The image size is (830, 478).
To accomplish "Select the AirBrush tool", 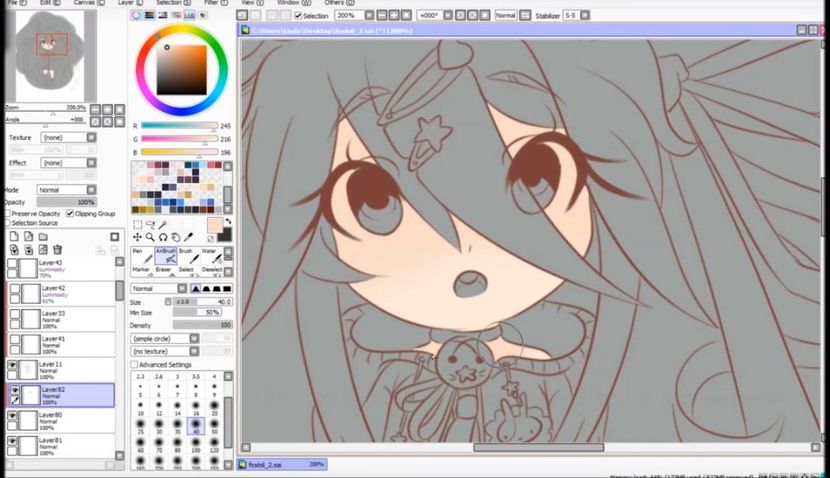I will (165, 257).
